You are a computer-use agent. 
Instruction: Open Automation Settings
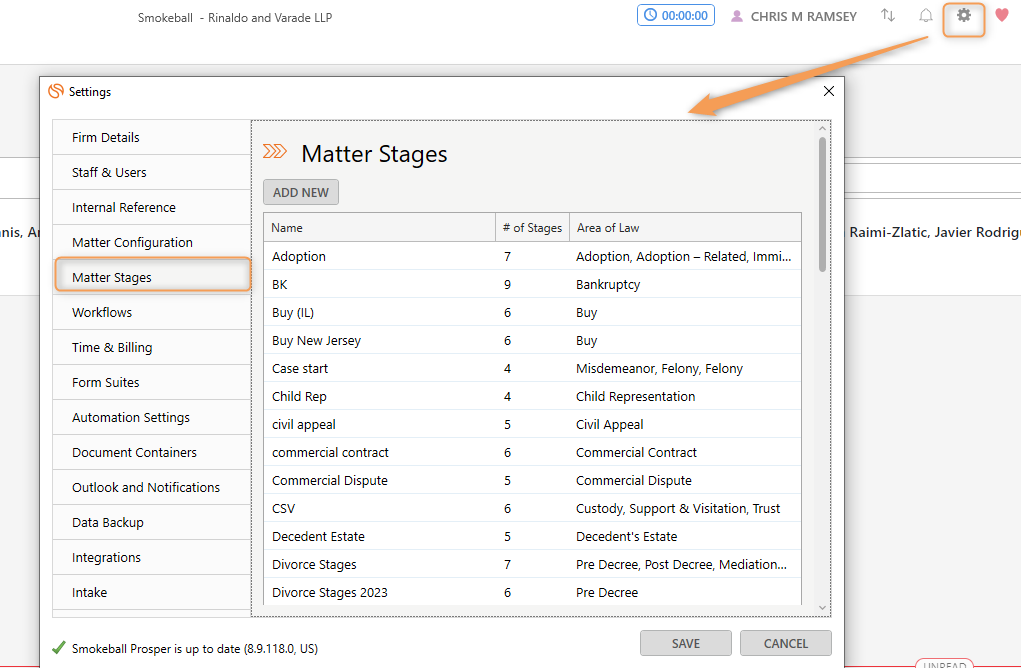click(x=152, y=417)
